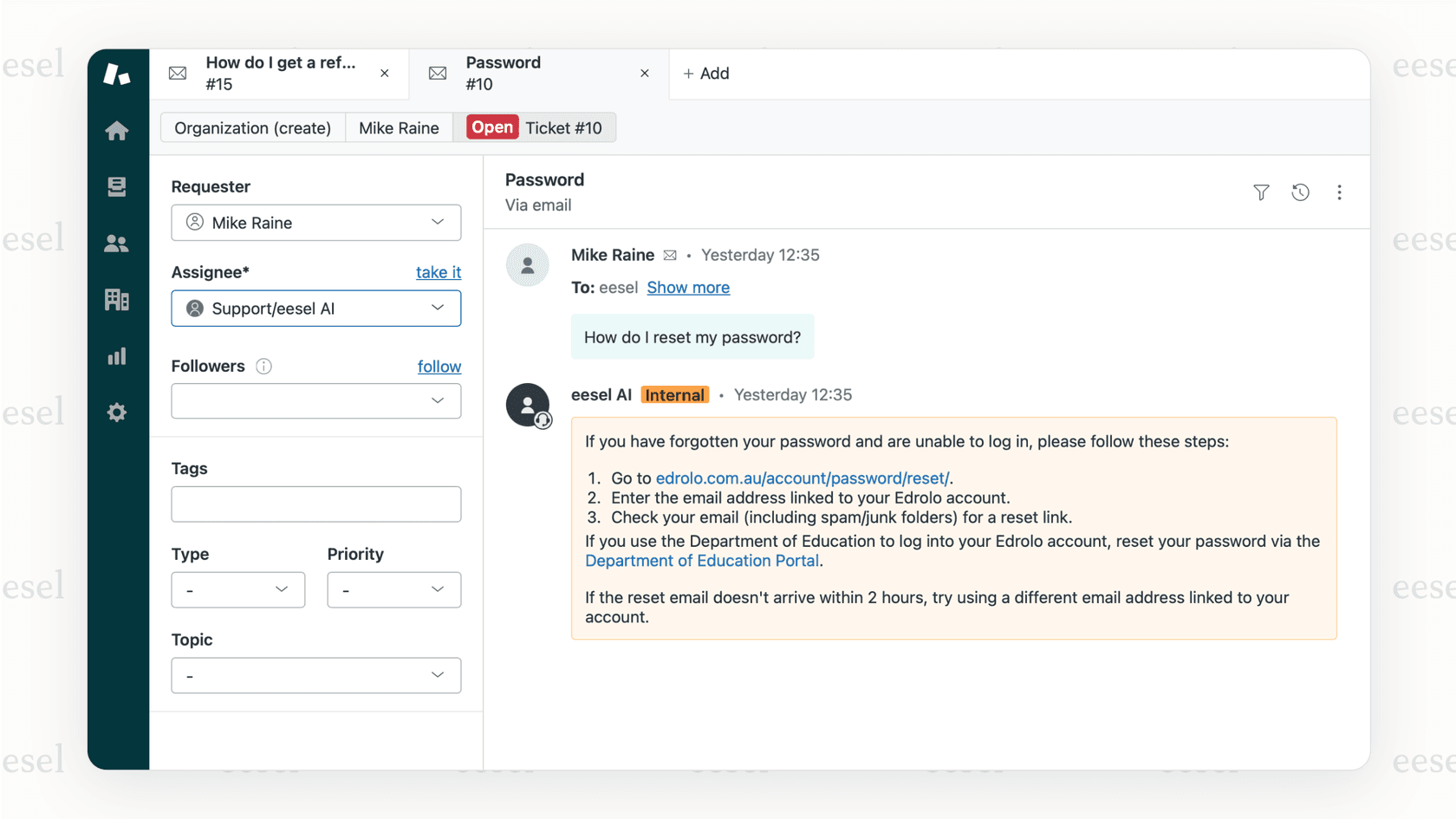The width and height of the screenshot is (1456, 819).
Task: Open the Priority dropdown
Action: click(393, 589)
